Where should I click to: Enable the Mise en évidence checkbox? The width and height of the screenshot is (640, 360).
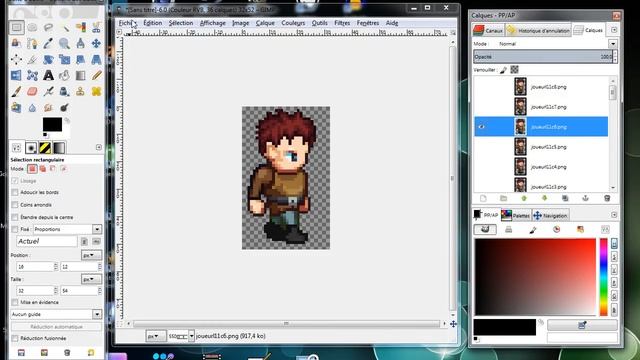click(x=15, y=302)
